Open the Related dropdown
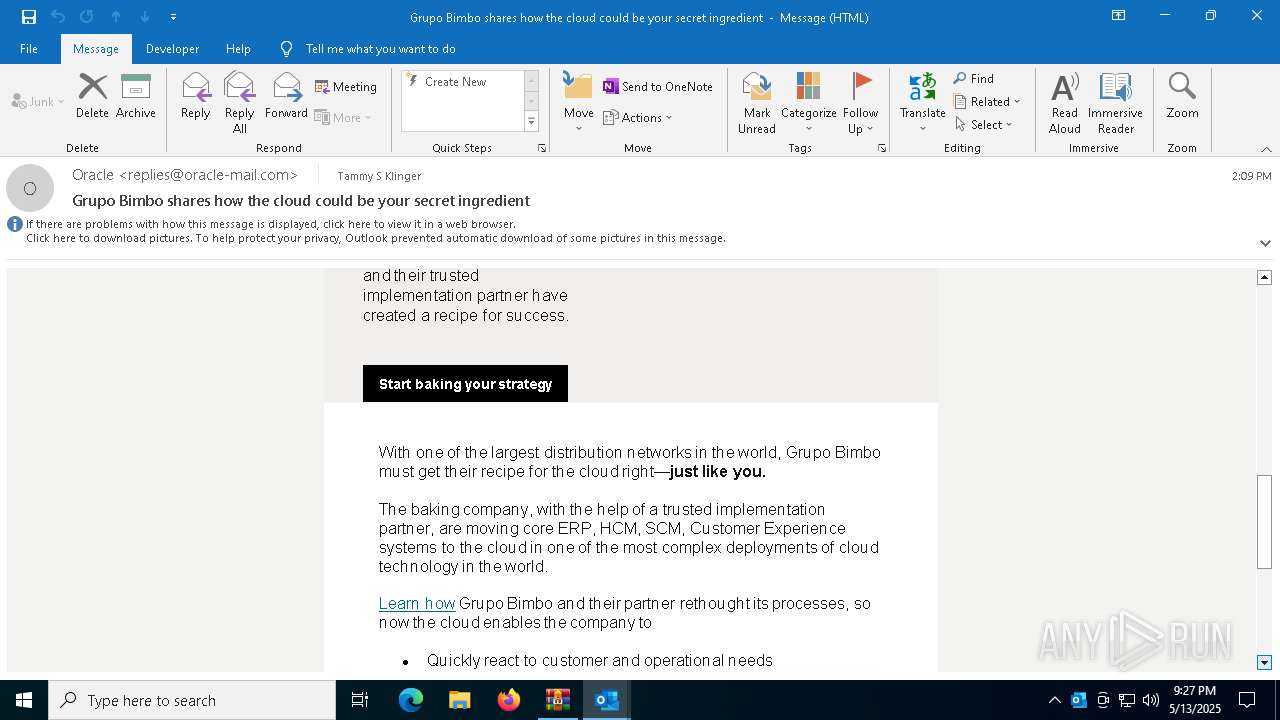This screenshot has width=1280, height=720. (987, 101)
